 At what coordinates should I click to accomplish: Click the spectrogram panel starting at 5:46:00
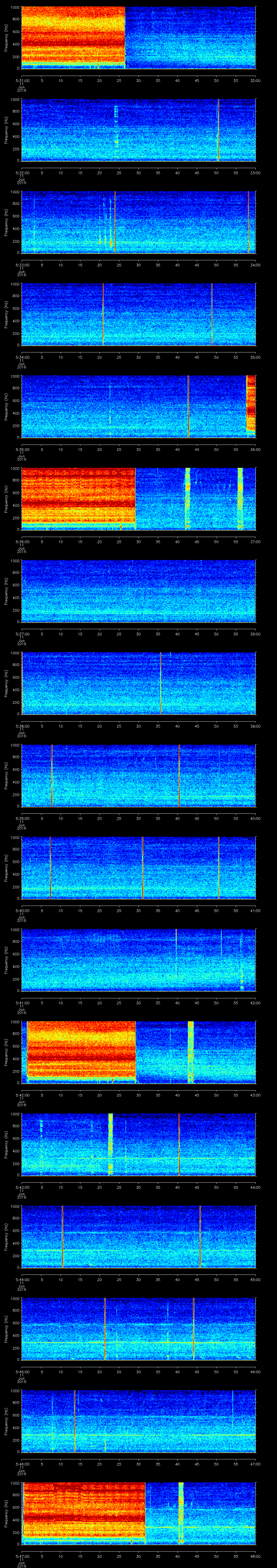[138, 1421]
